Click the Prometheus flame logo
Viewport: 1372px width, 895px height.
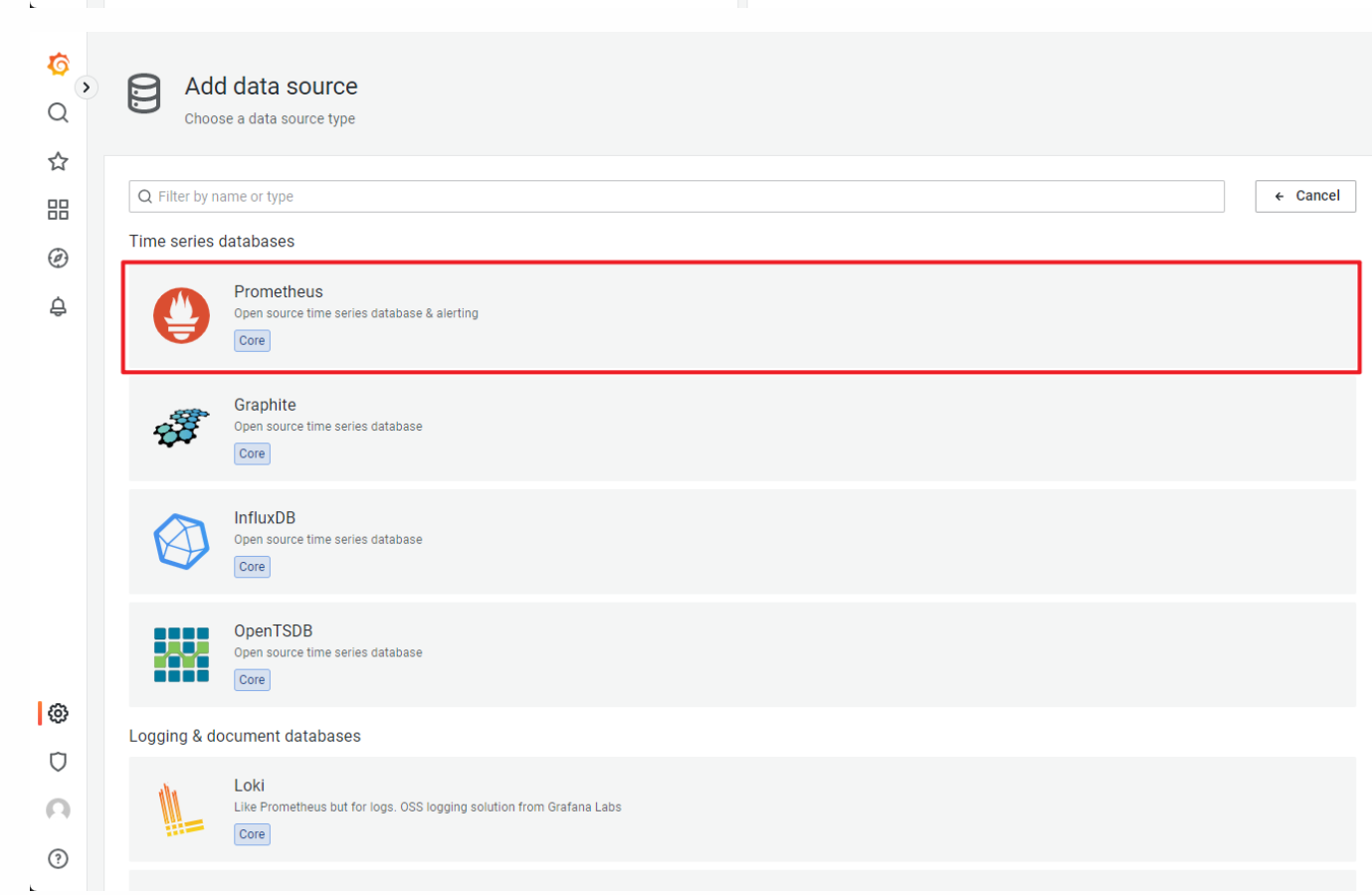click(x=181, y=315)
